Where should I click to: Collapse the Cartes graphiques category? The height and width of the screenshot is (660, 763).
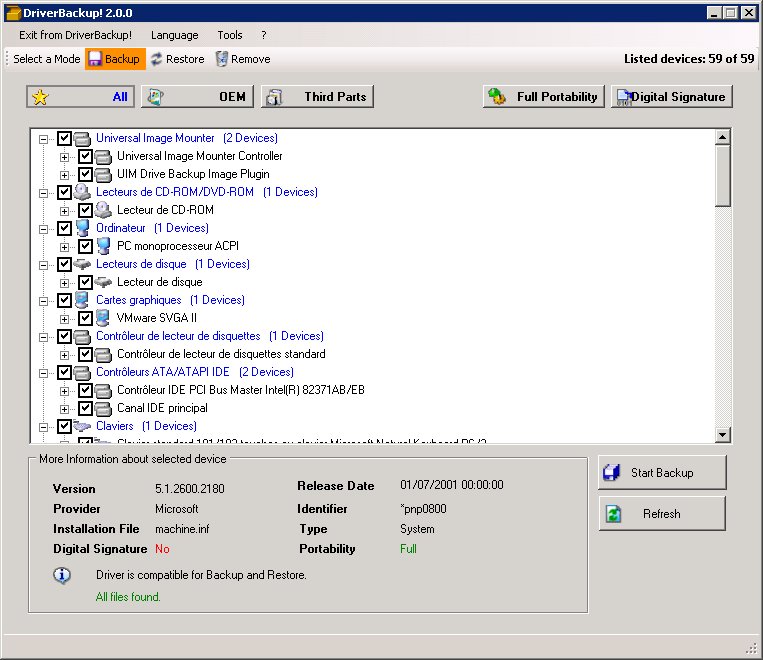(x=43, y=301)
